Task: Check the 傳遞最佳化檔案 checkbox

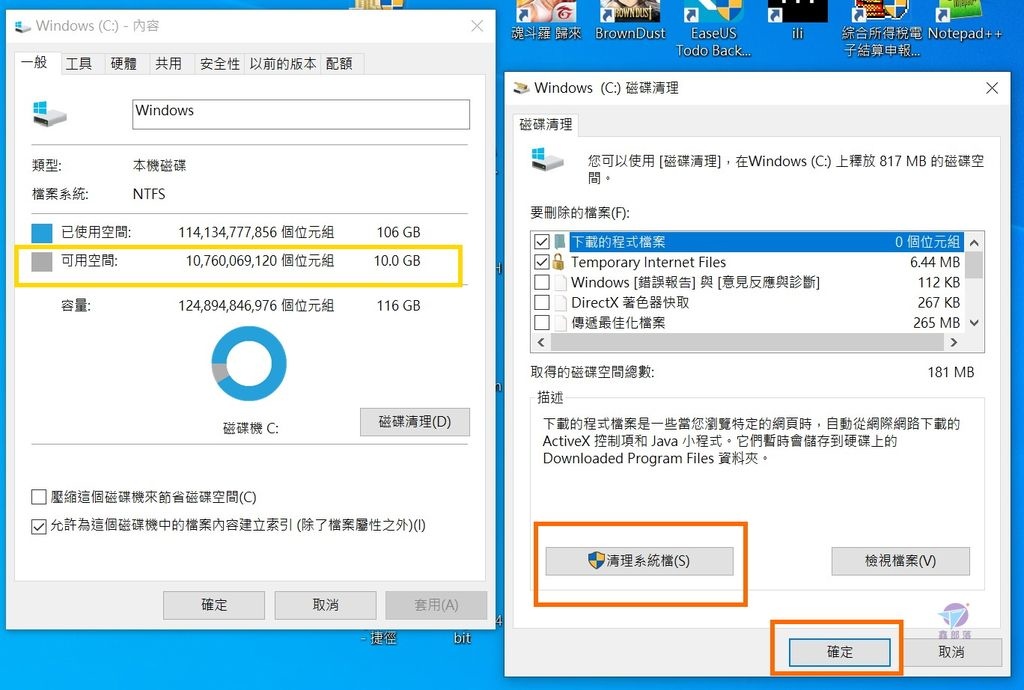Action: 541,322
